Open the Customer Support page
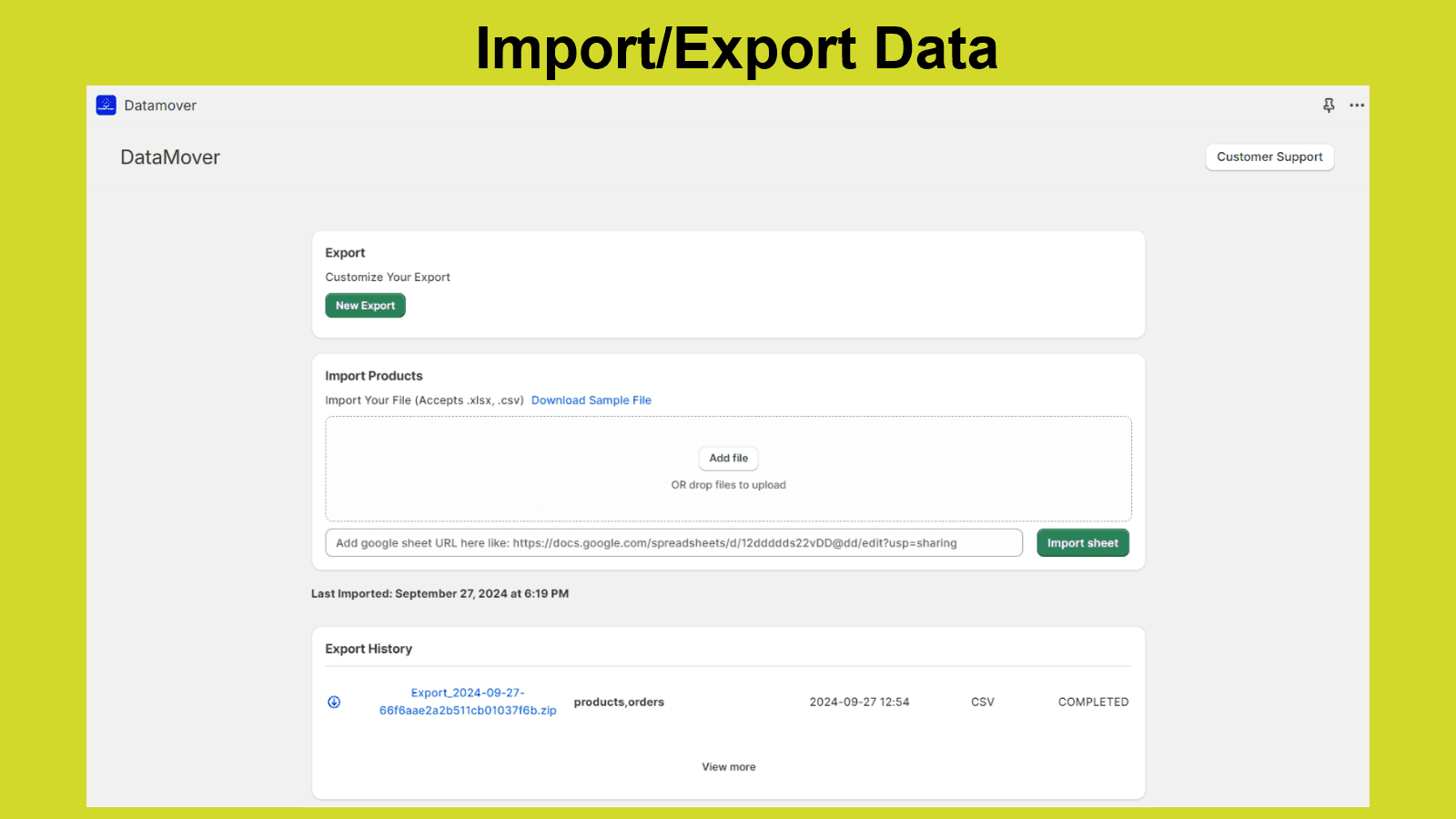Viewport: 1456px width, 819px height. pos(1269,157)
